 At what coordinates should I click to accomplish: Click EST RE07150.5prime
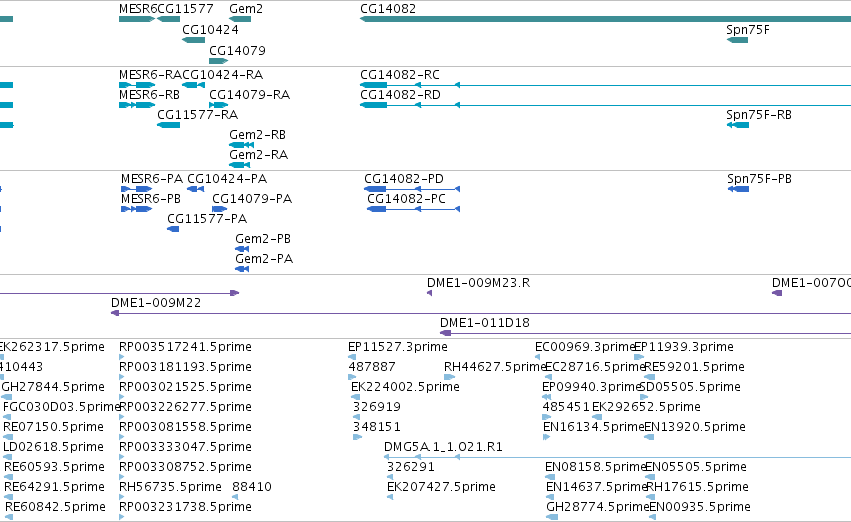tap(53, 427)
